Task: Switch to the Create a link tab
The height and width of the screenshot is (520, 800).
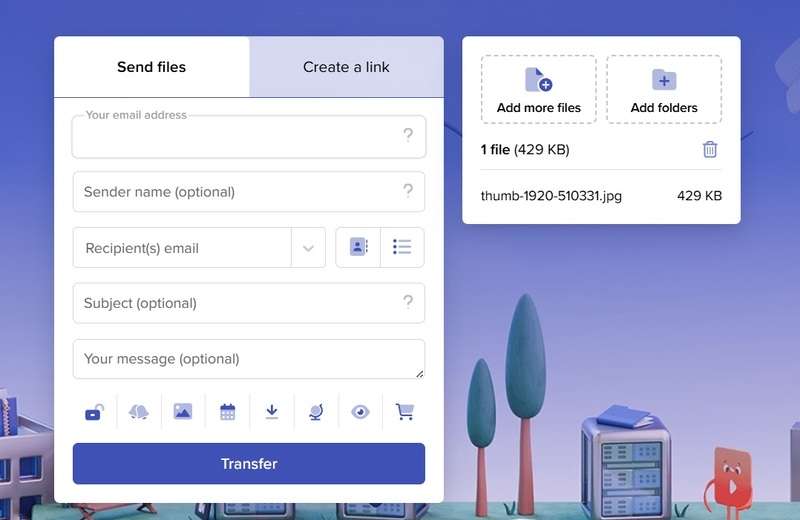Action: click(346, 67)
